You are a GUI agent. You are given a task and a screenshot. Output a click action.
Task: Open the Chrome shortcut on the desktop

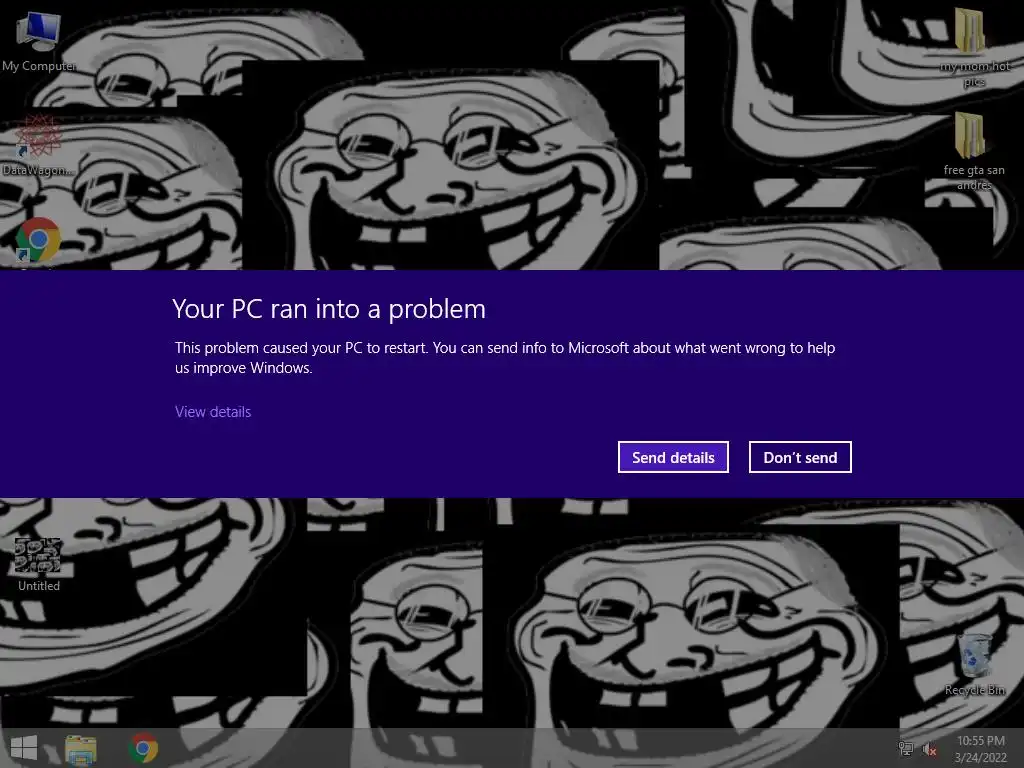tap(38, 240)
